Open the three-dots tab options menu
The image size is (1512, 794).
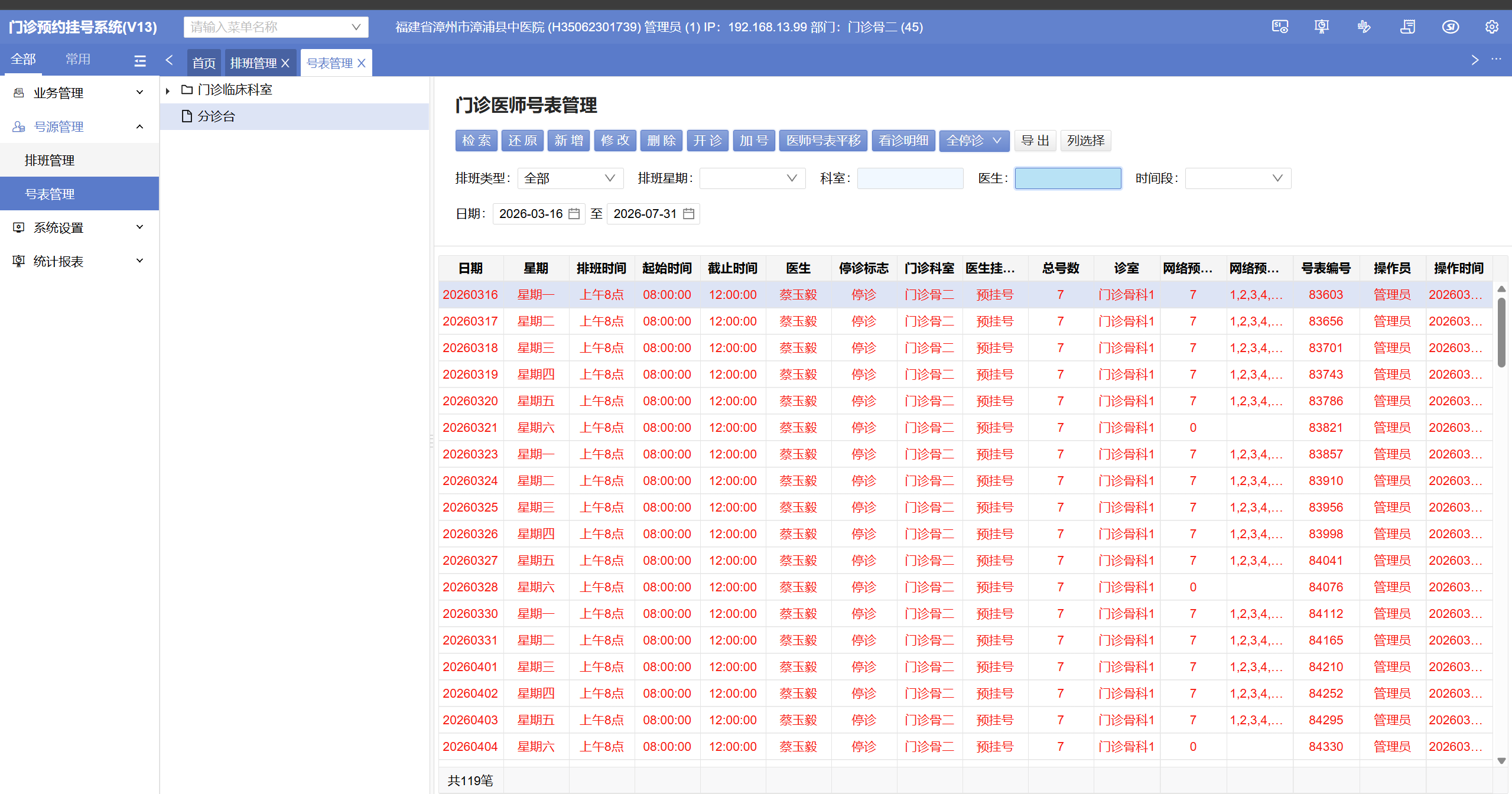coord(1496,59)
